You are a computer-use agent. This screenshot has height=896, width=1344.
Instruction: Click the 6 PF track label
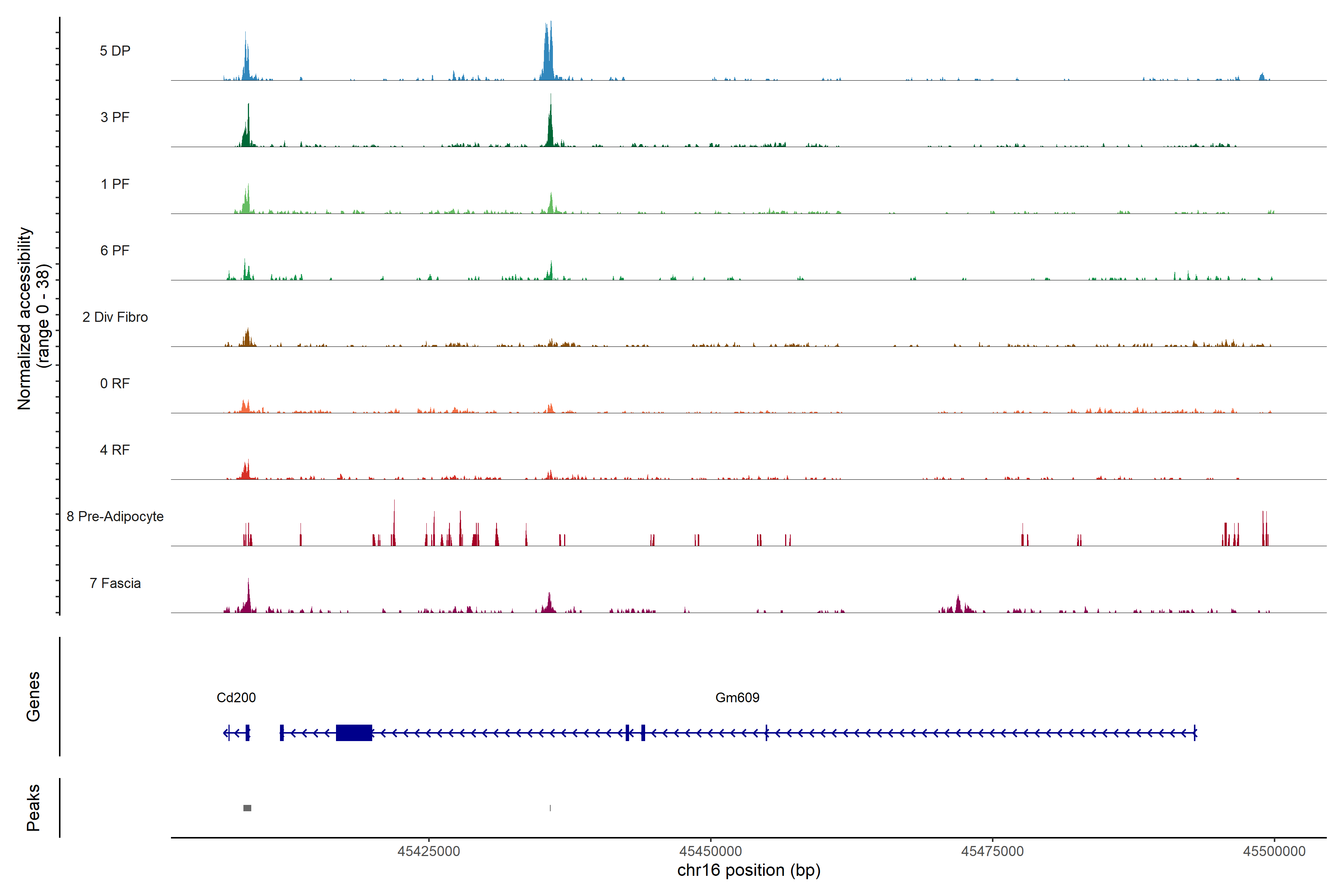(115, 250)
